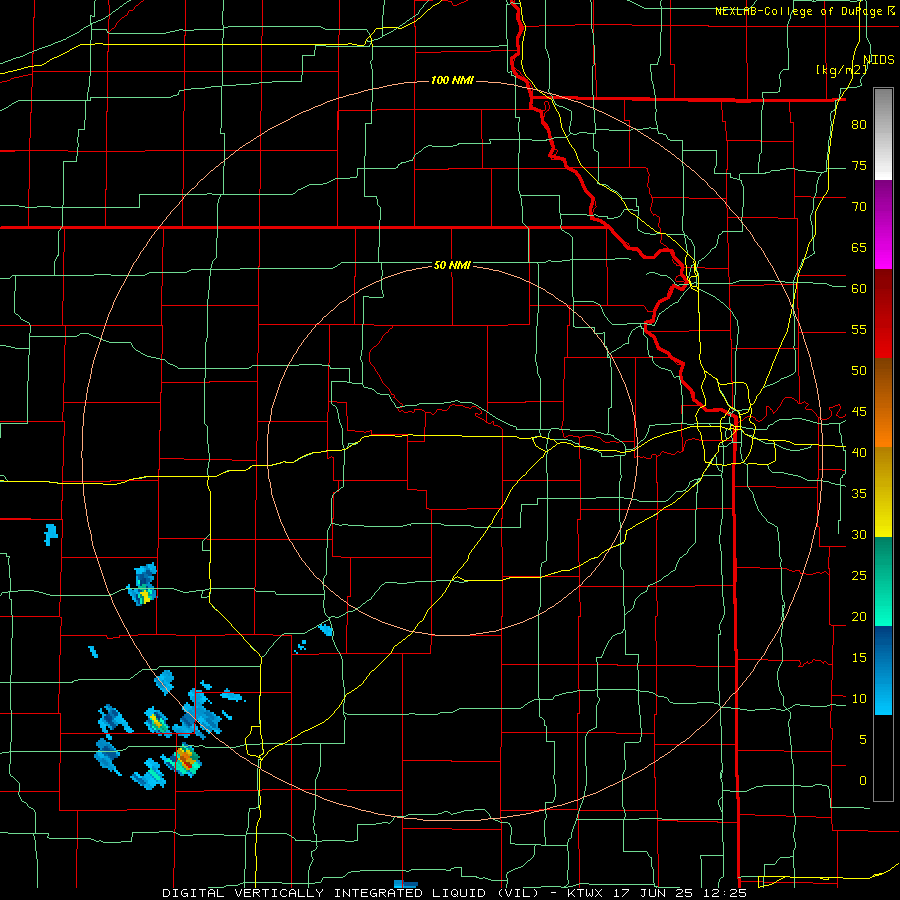Click the 20 value on the color scale
The height and width of the screenshot is (900, 900).
coord(859,617)
